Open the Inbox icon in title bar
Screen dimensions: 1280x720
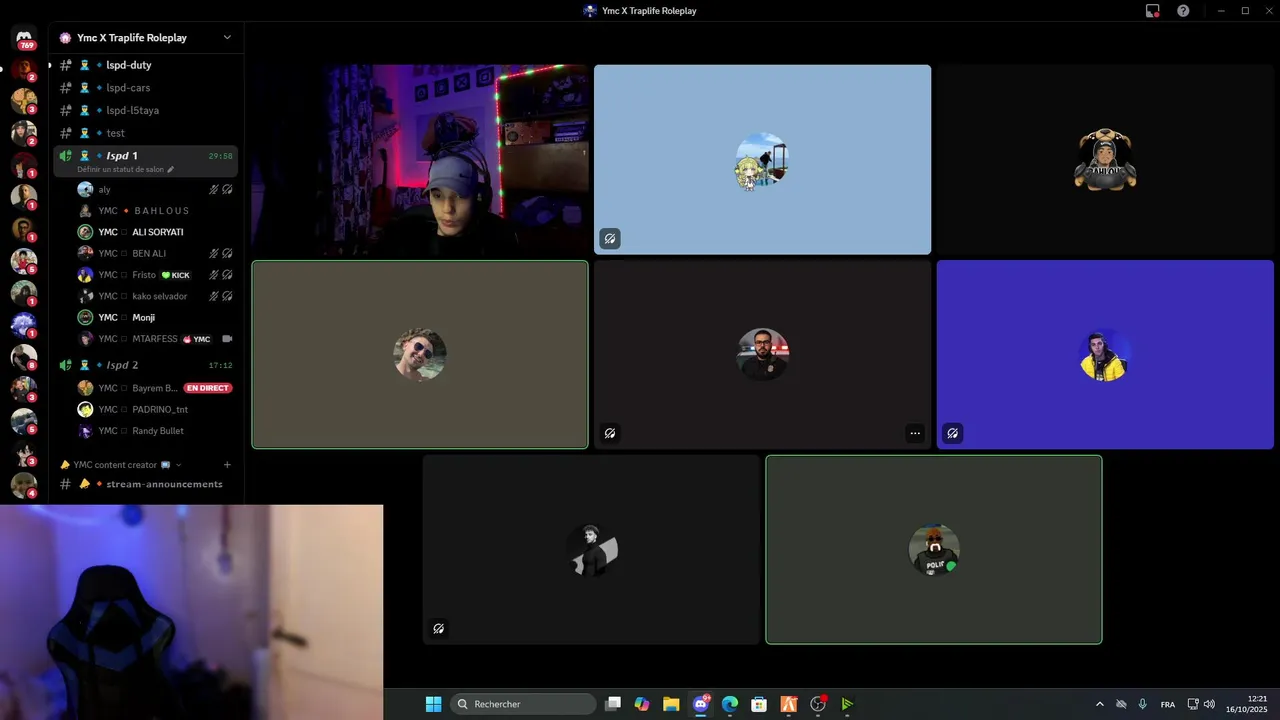[1153, 11]
